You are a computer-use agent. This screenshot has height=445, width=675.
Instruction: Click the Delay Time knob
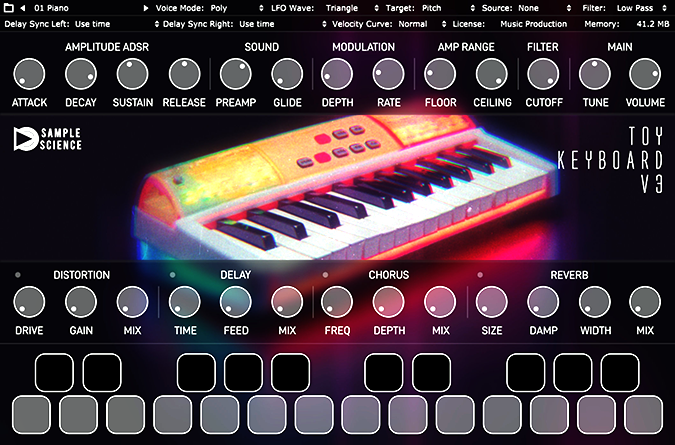point(184,302)
